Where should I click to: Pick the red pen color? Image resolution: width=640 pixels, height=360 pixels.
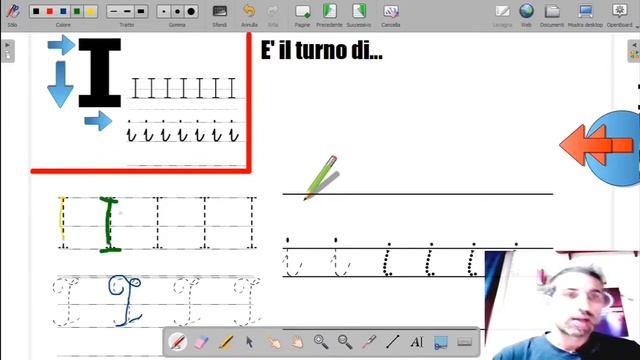(50, 11)
